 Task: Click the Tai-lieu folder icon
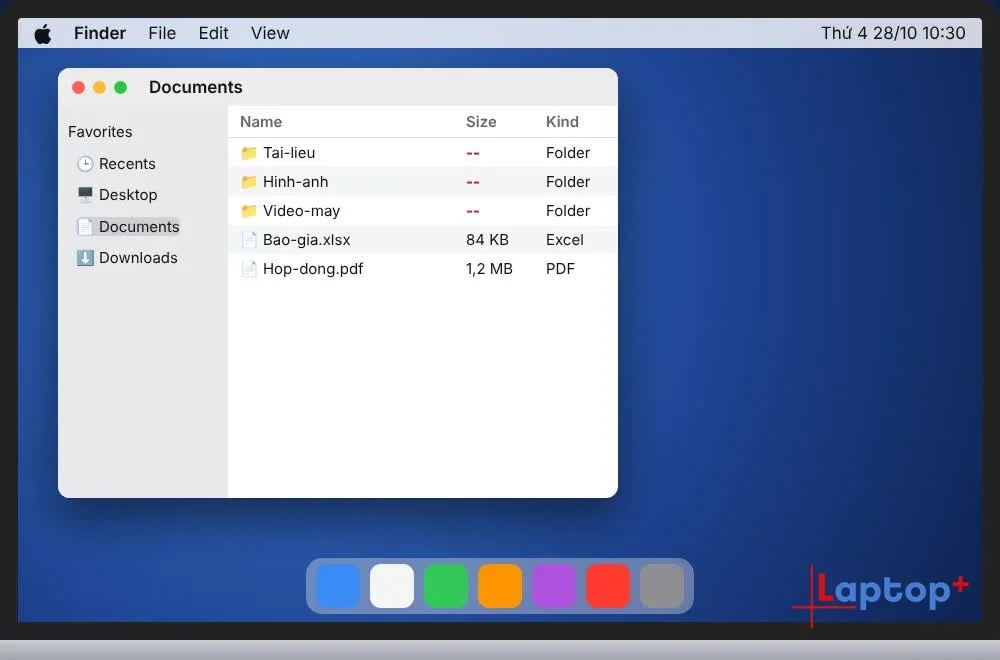pyautogui.click(x=249, y=153)
